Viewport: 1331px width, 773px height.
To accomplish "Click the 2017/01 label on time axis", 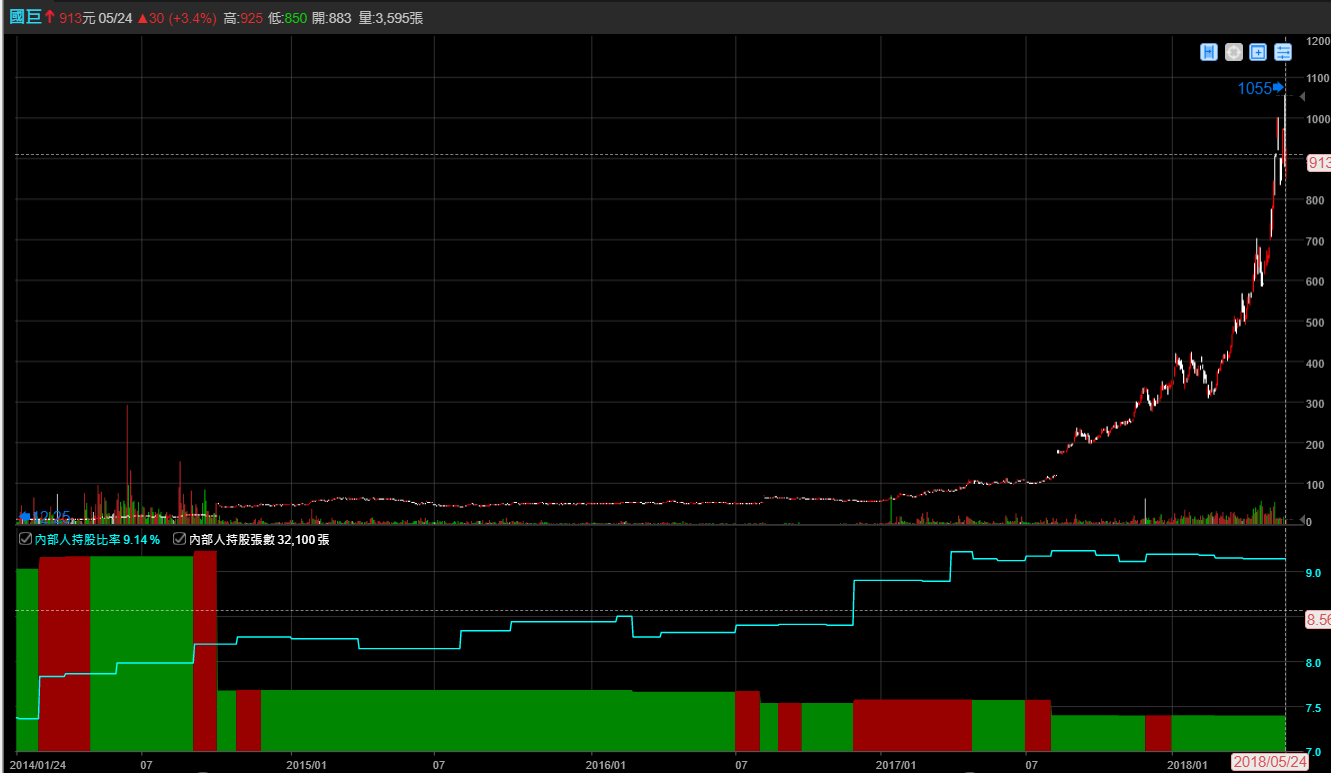I will pyautogui.click(x=895, y=764).
